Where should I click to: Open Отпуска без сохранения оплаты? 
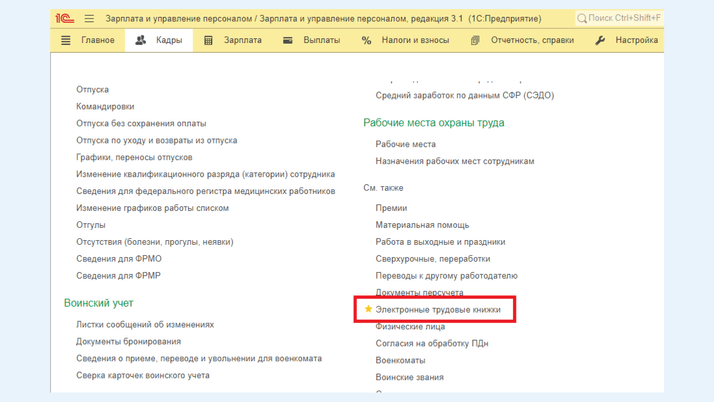pyautogui.click(x=141, y=123)
